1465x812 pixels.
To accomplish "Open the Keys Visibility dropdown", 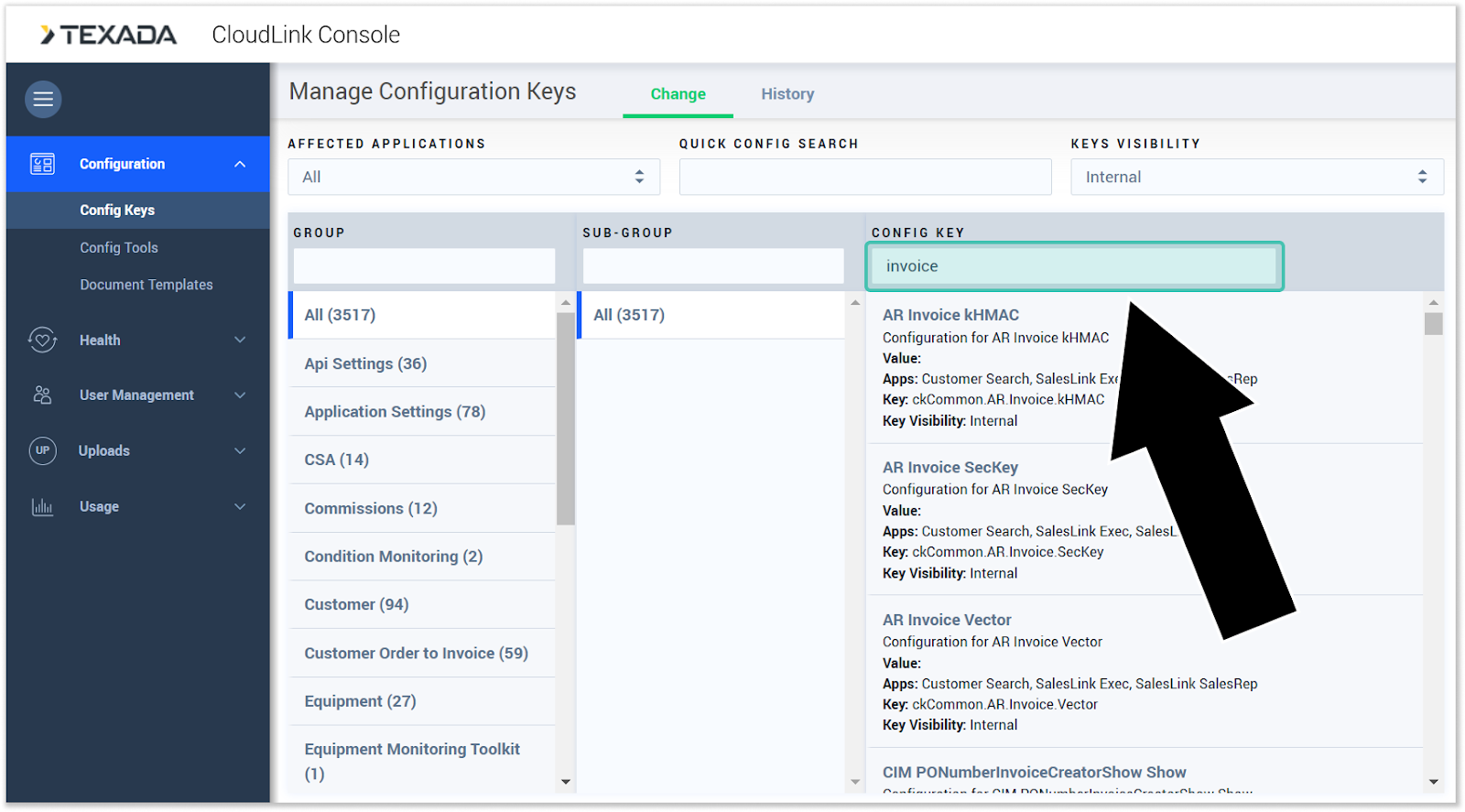I will [1256, 177].
